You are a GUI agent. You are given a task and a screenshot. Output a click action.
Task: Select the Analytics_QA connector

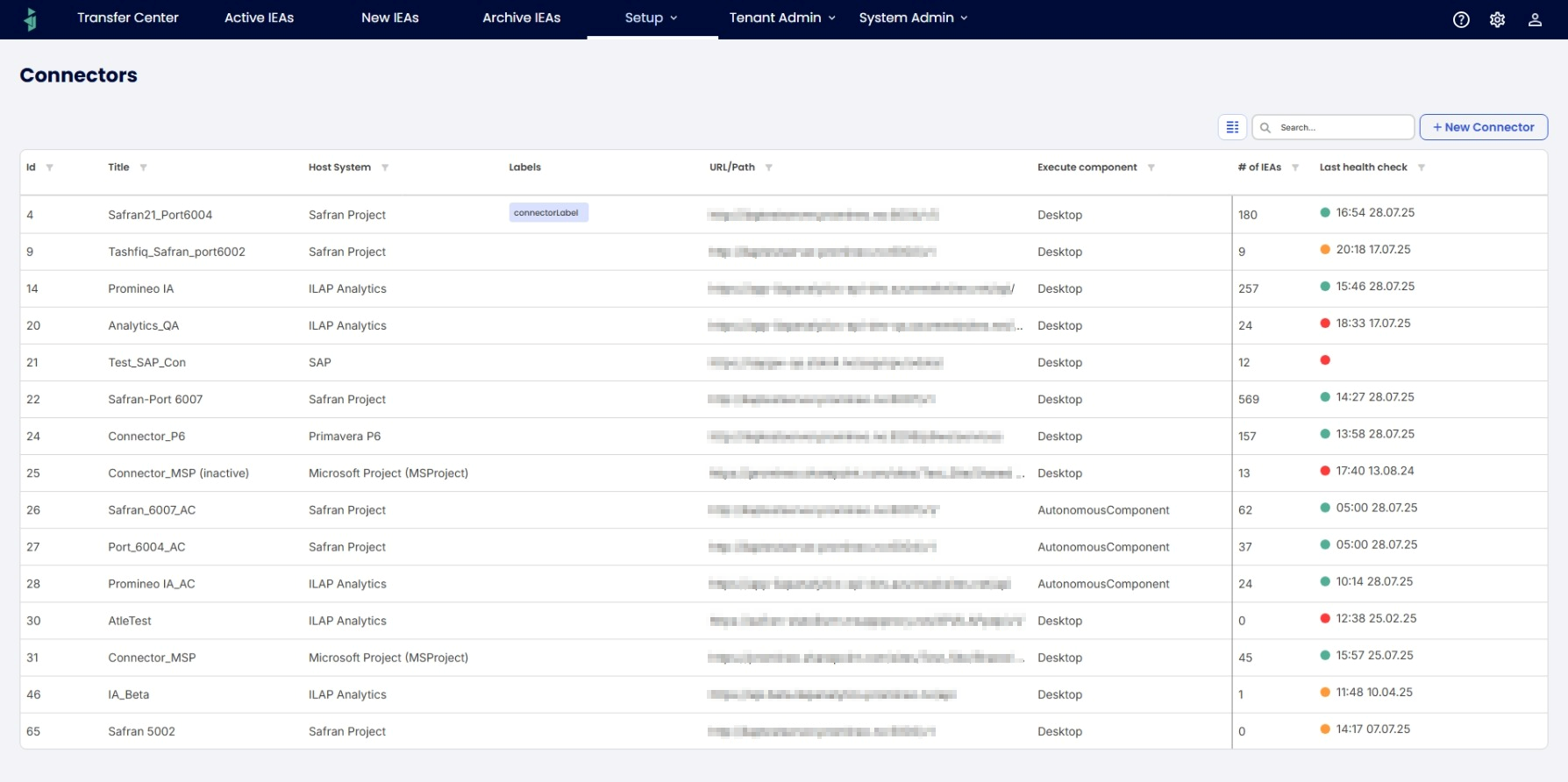coord(144,325)
